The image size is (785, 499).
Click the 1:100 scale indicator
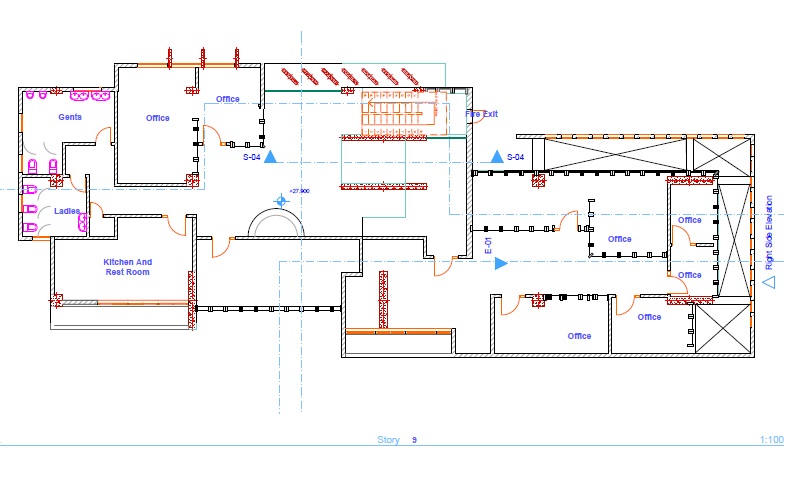(771, 440)
